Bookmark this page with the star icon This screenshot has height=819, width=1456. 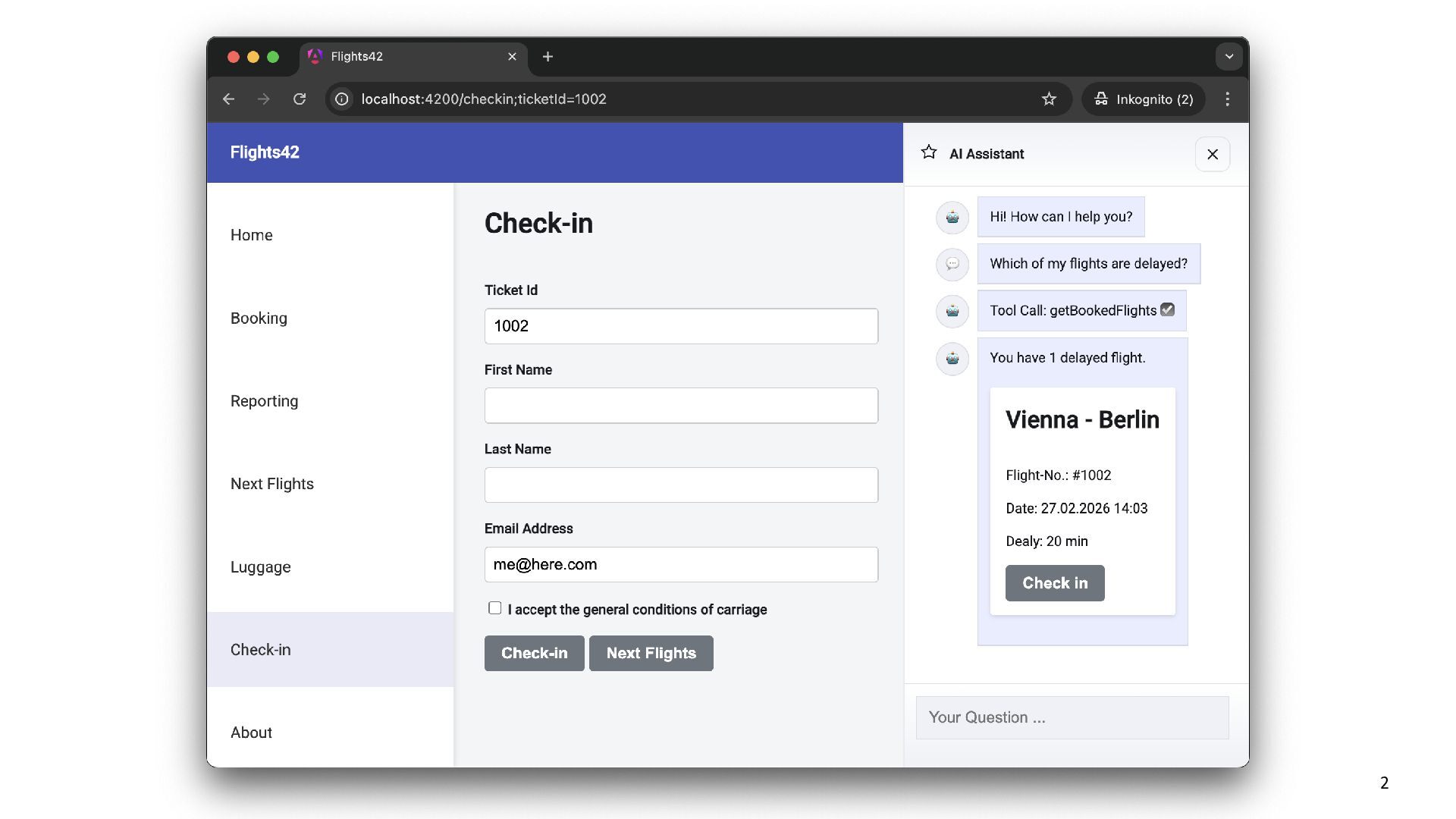coord(1049,99)
